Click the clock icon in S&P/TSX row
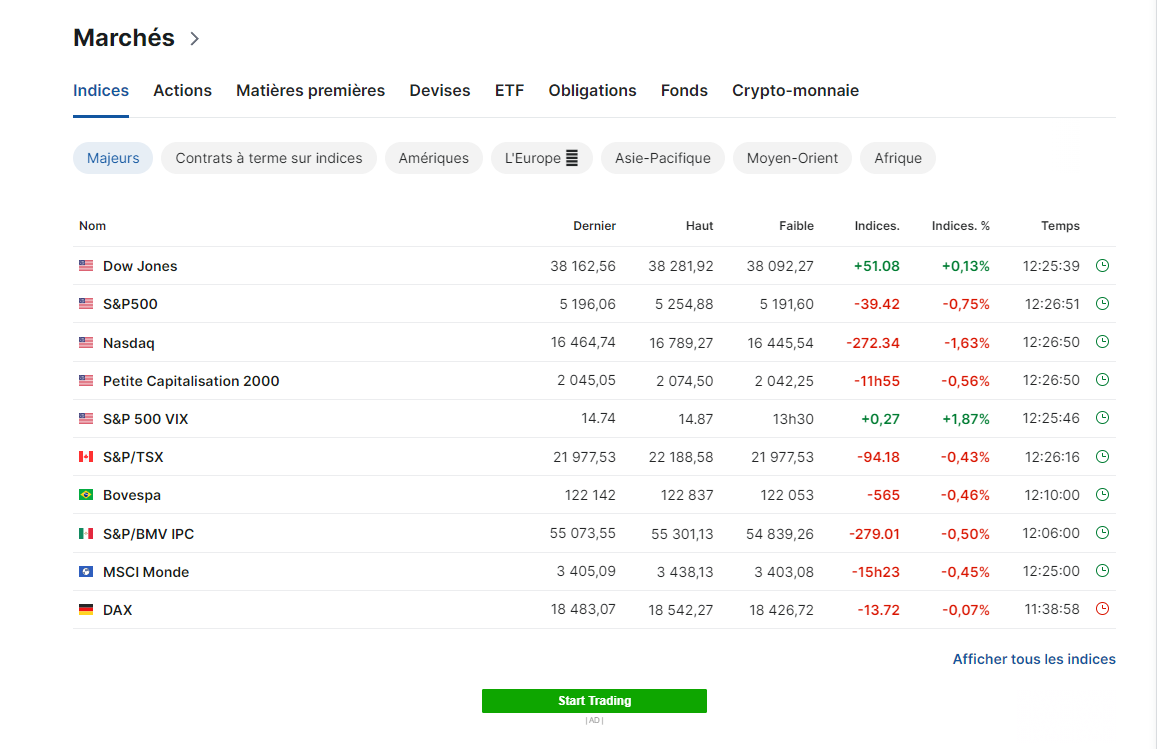The image size is (1157, 749). pyautogui.click(x=1102, y=457)
